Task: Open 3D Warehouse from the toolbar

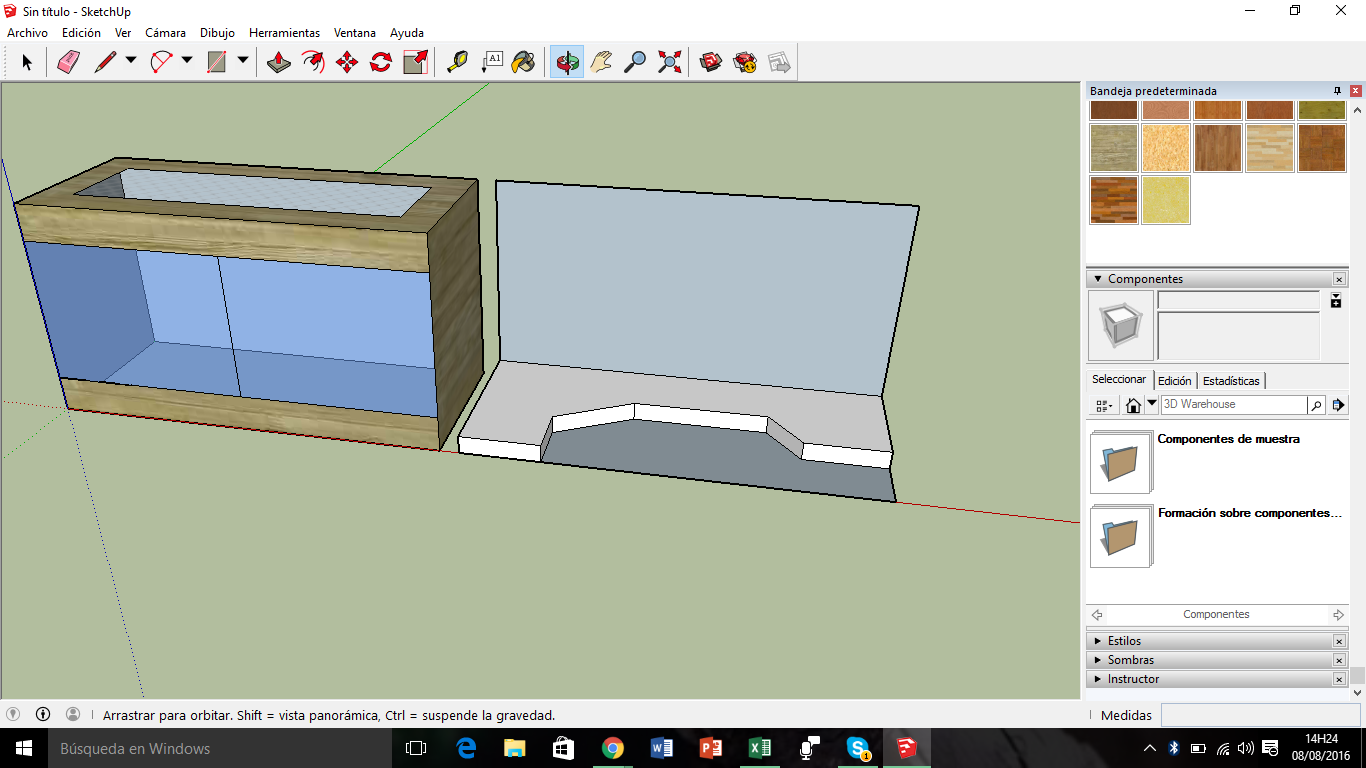Action: pyautogui.click(x=710, y=62)
